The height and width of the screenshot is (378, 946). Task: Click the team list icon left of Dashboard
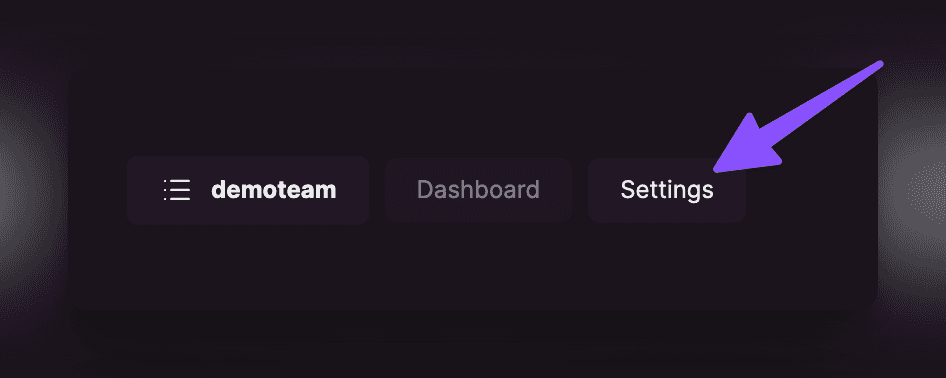(x=177, y=190)
